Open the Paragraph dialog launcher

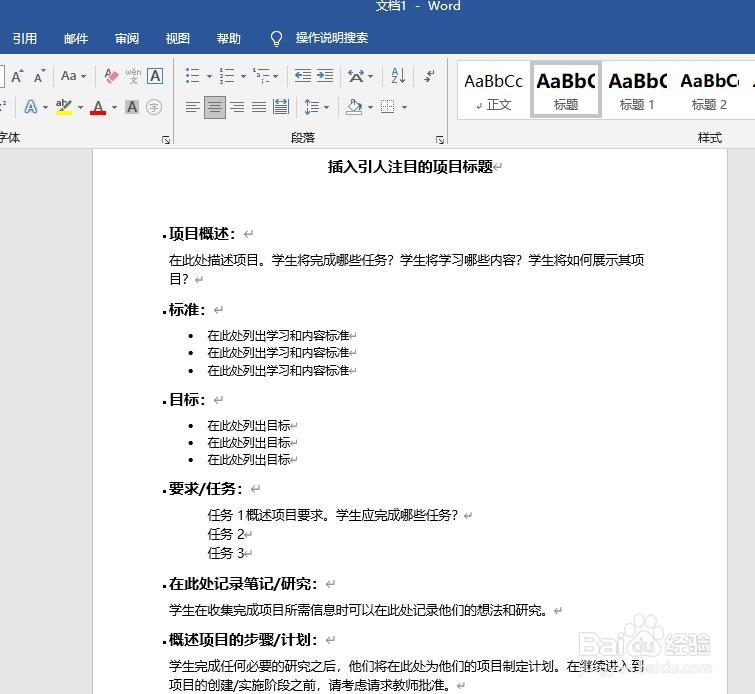click(440, 140)
